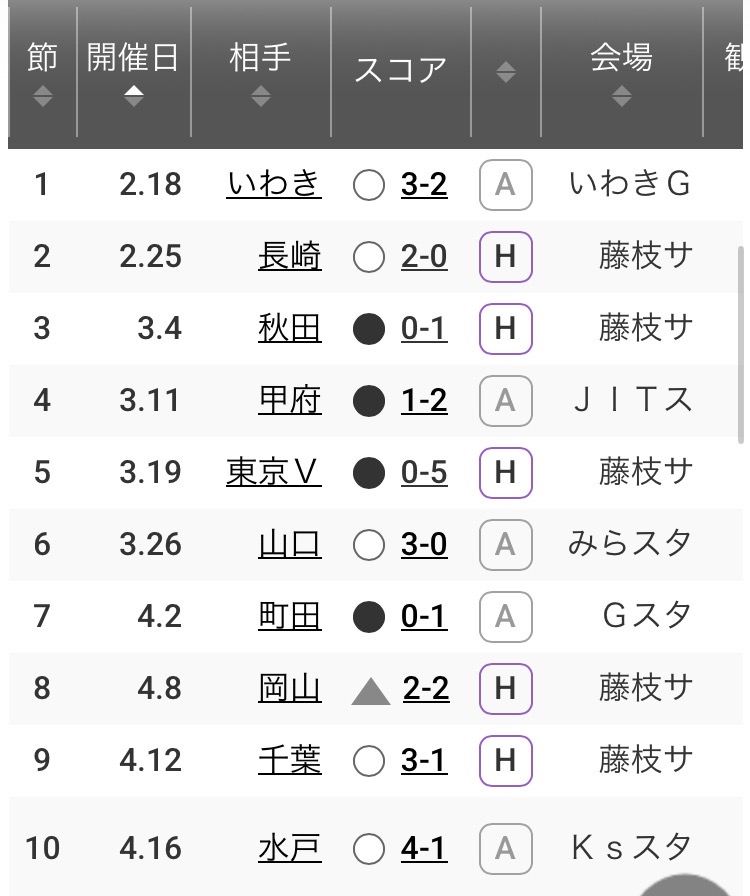Open the 2-2 draw score link
Viewport: 750px width, 896px height.
426,689
